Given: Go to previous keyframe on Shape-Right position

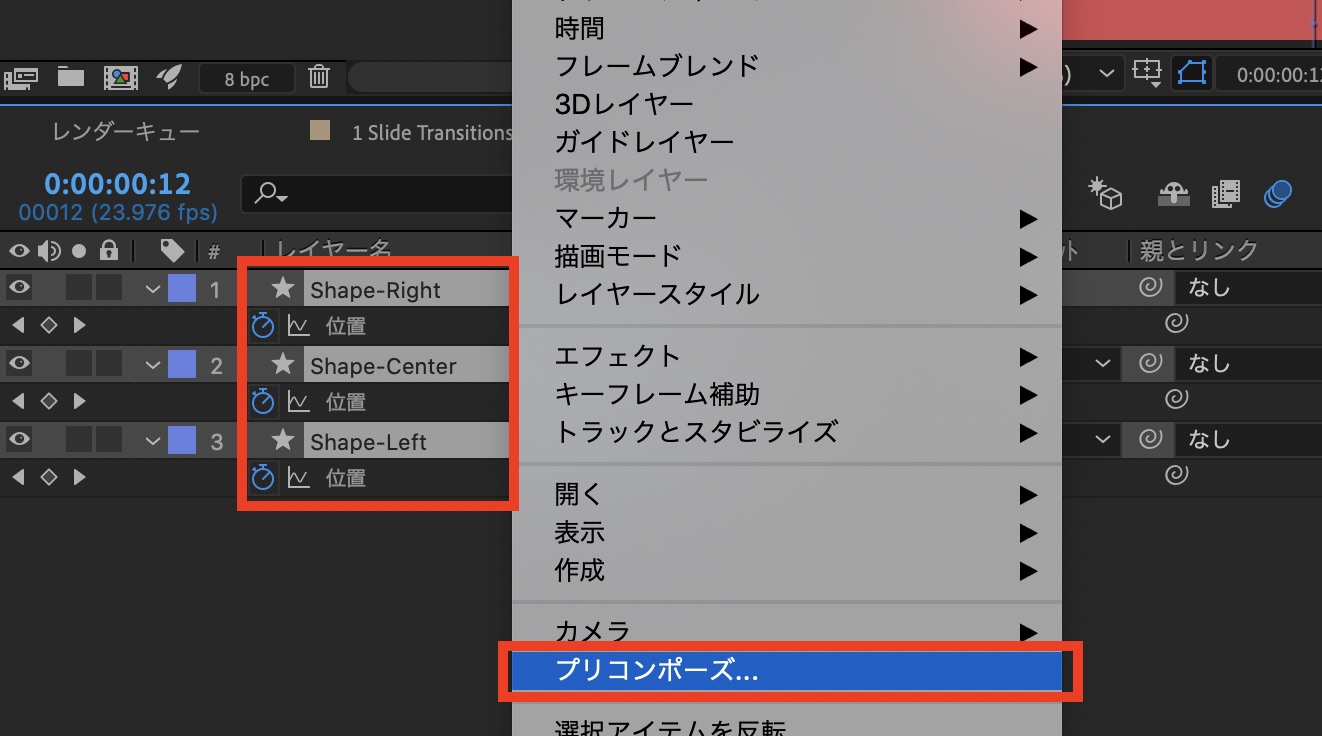Looking at the screenshot, I should (18, 325).
